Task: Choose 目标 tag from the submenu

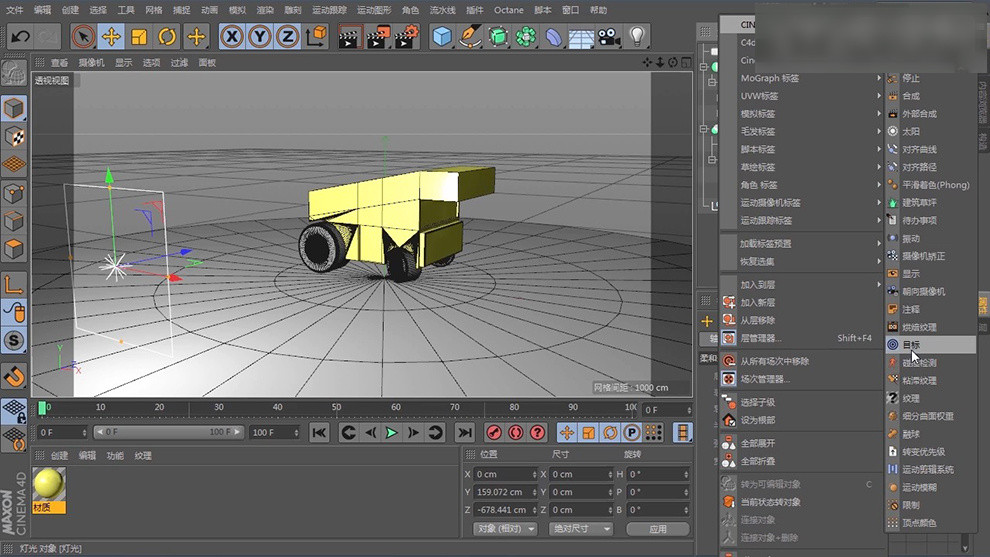Action: pos(911,344)
